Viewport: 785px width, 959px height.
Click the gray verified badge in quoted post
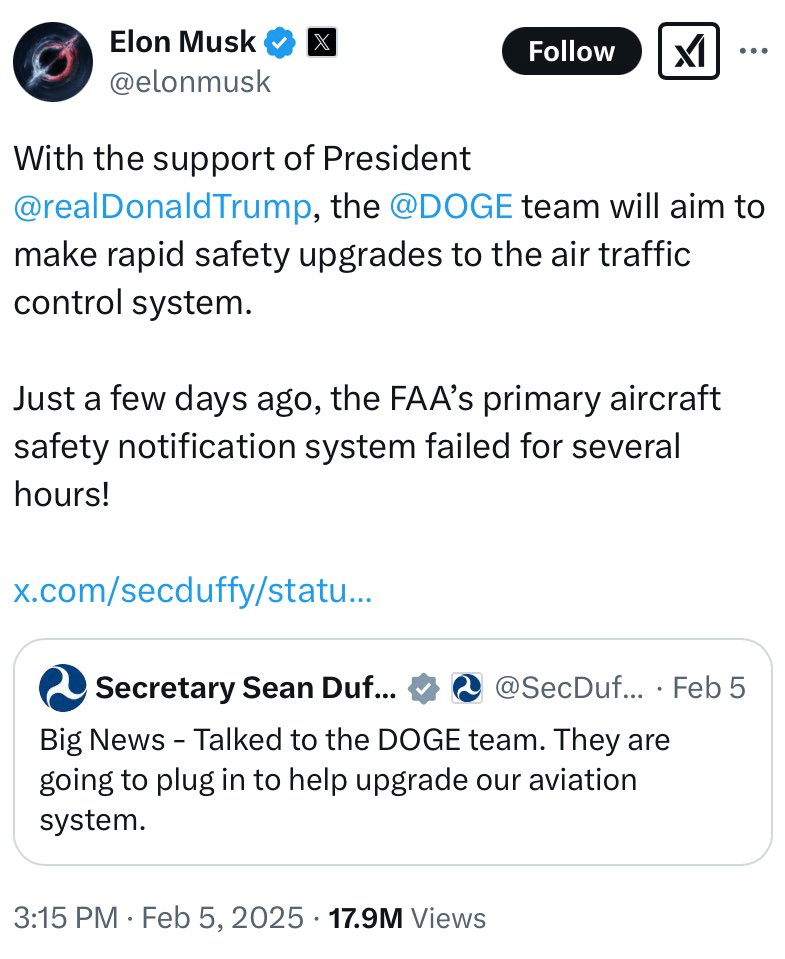424,688
